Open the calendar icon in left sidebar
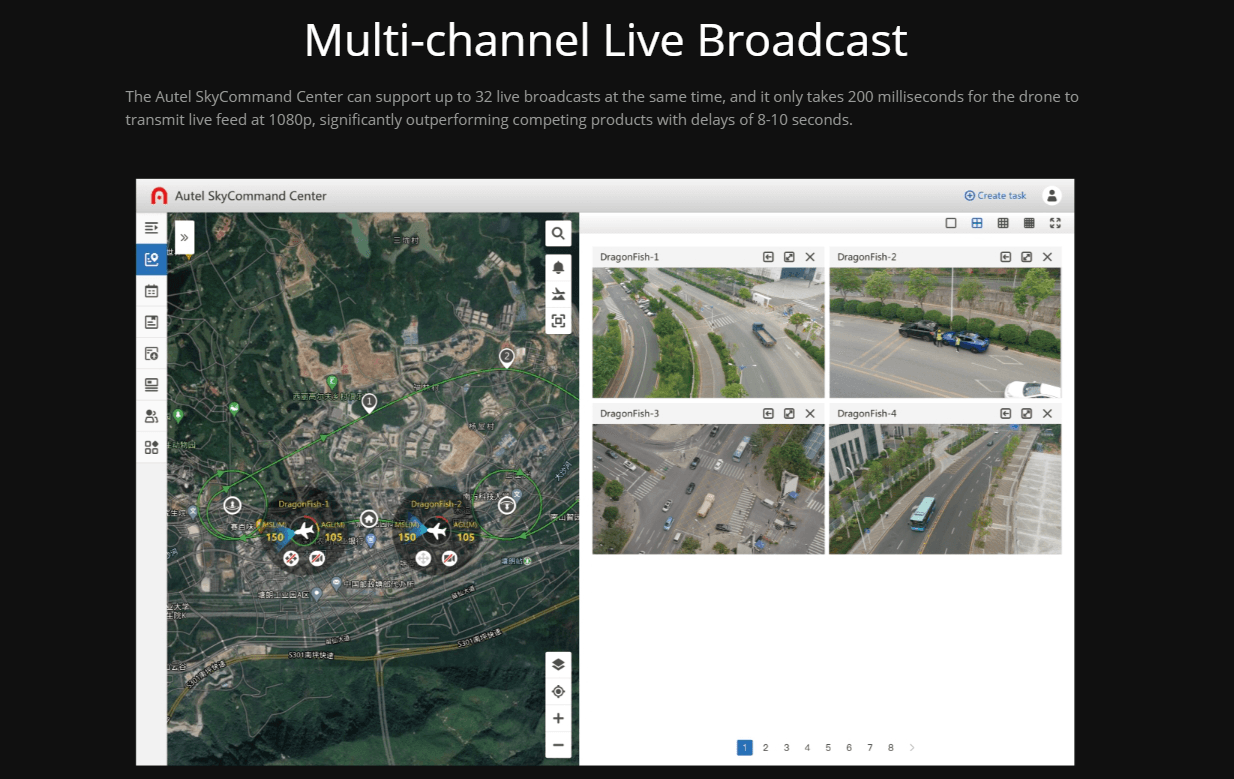1234x779 pixels. [151, 291]
